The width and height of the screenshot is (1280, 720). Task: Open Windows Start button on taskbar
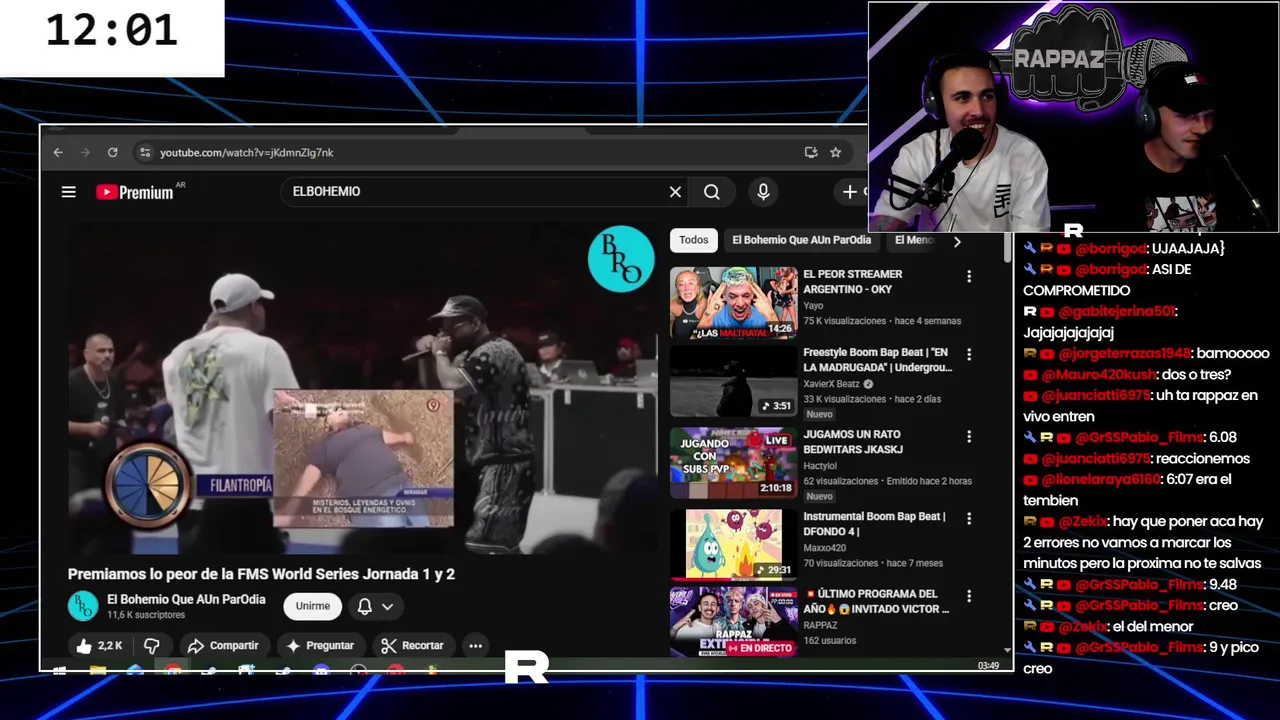59,668
